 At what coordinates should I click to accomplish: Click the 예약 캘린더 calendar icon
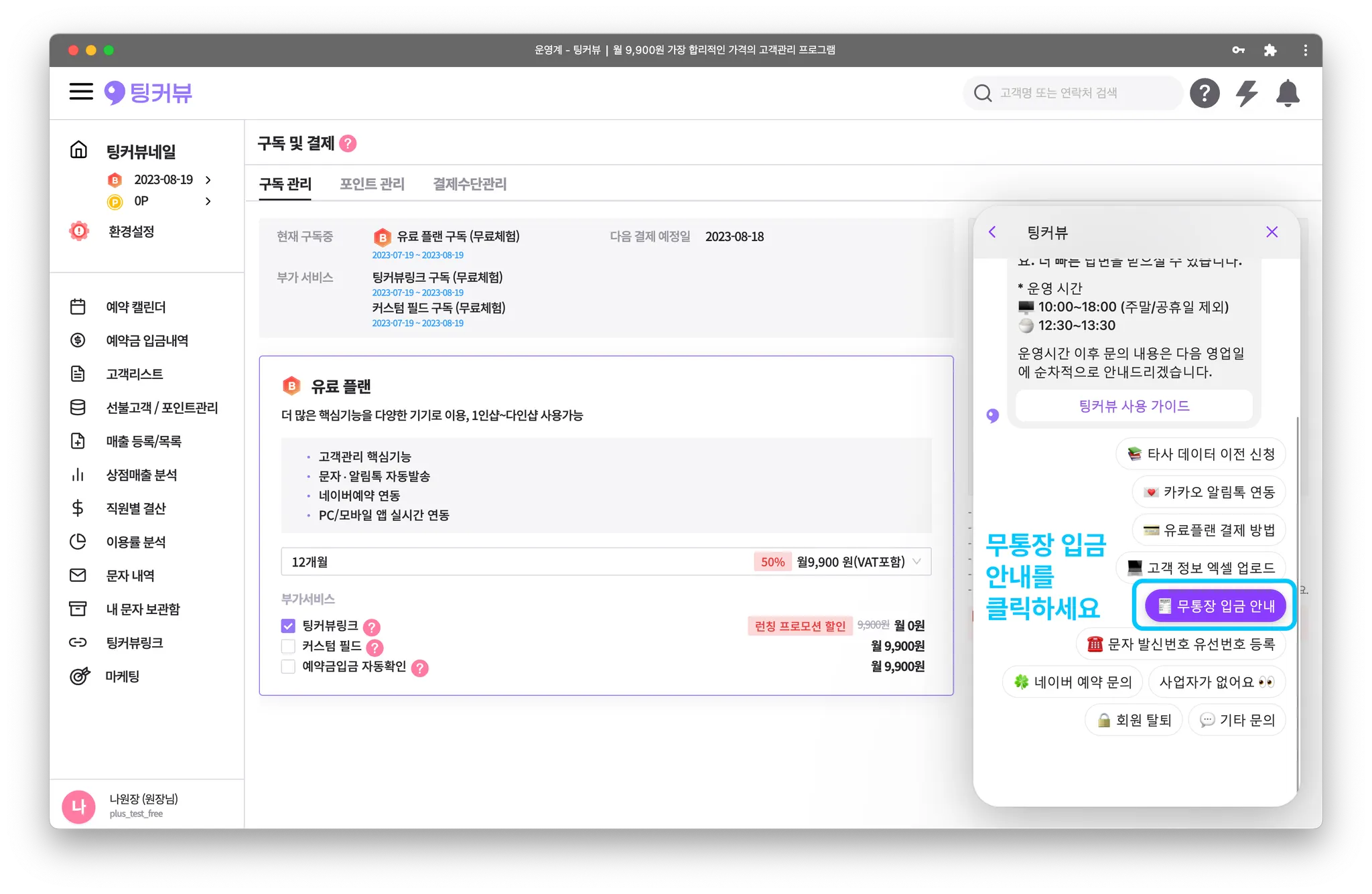click(78, 307)
